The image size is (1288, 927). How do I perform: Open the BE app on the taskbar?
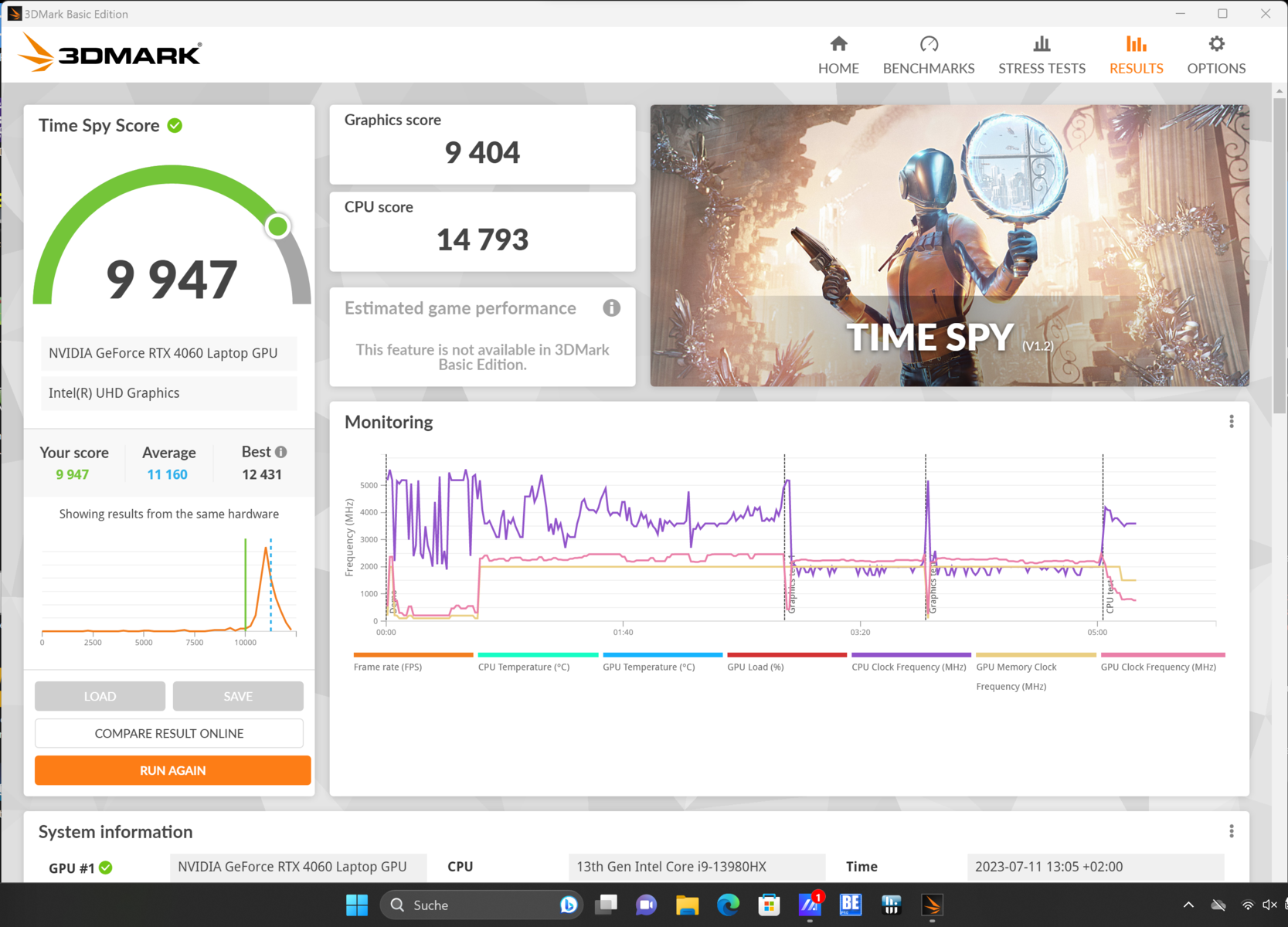coord(851,905)
